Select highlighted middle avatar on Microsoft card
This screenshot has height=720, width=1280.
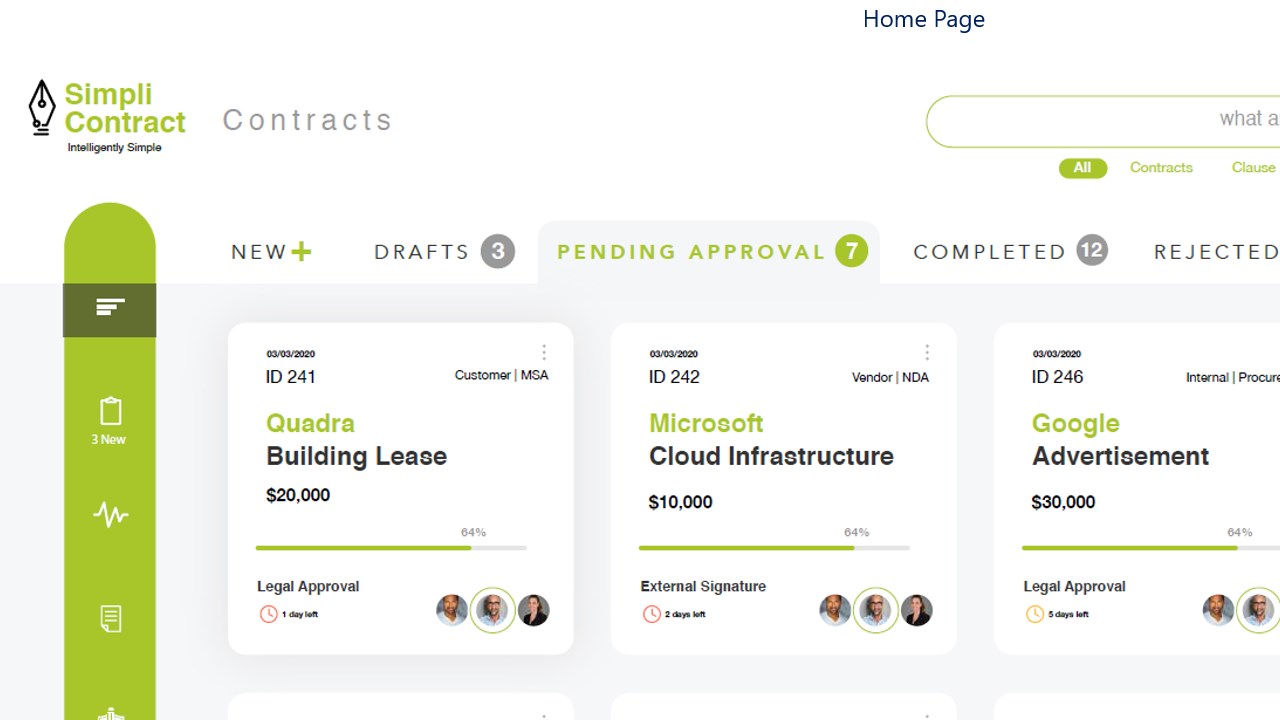click(x=875, y=610)
